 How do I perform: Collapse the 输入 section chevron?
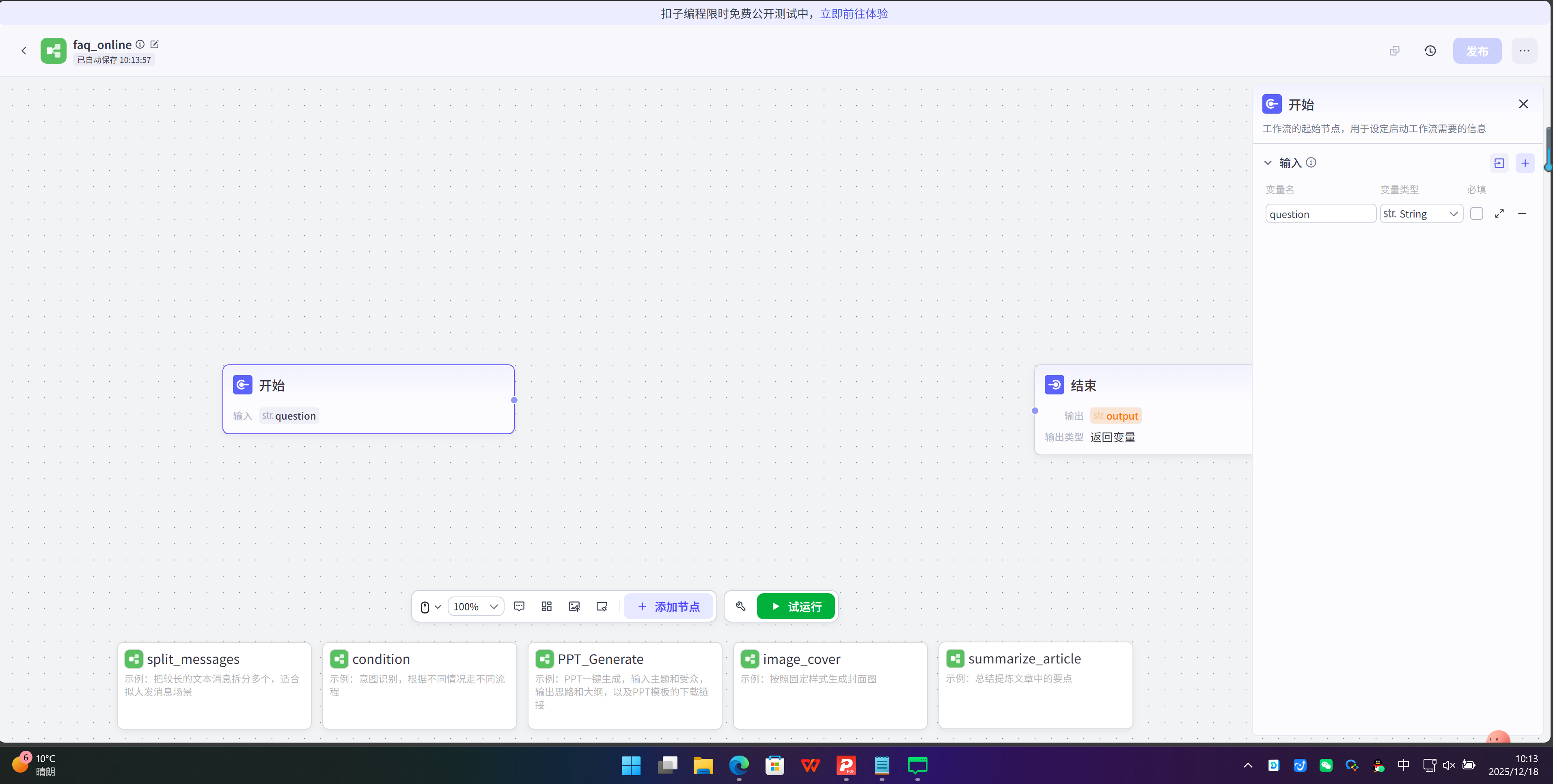click(1268, 163)
